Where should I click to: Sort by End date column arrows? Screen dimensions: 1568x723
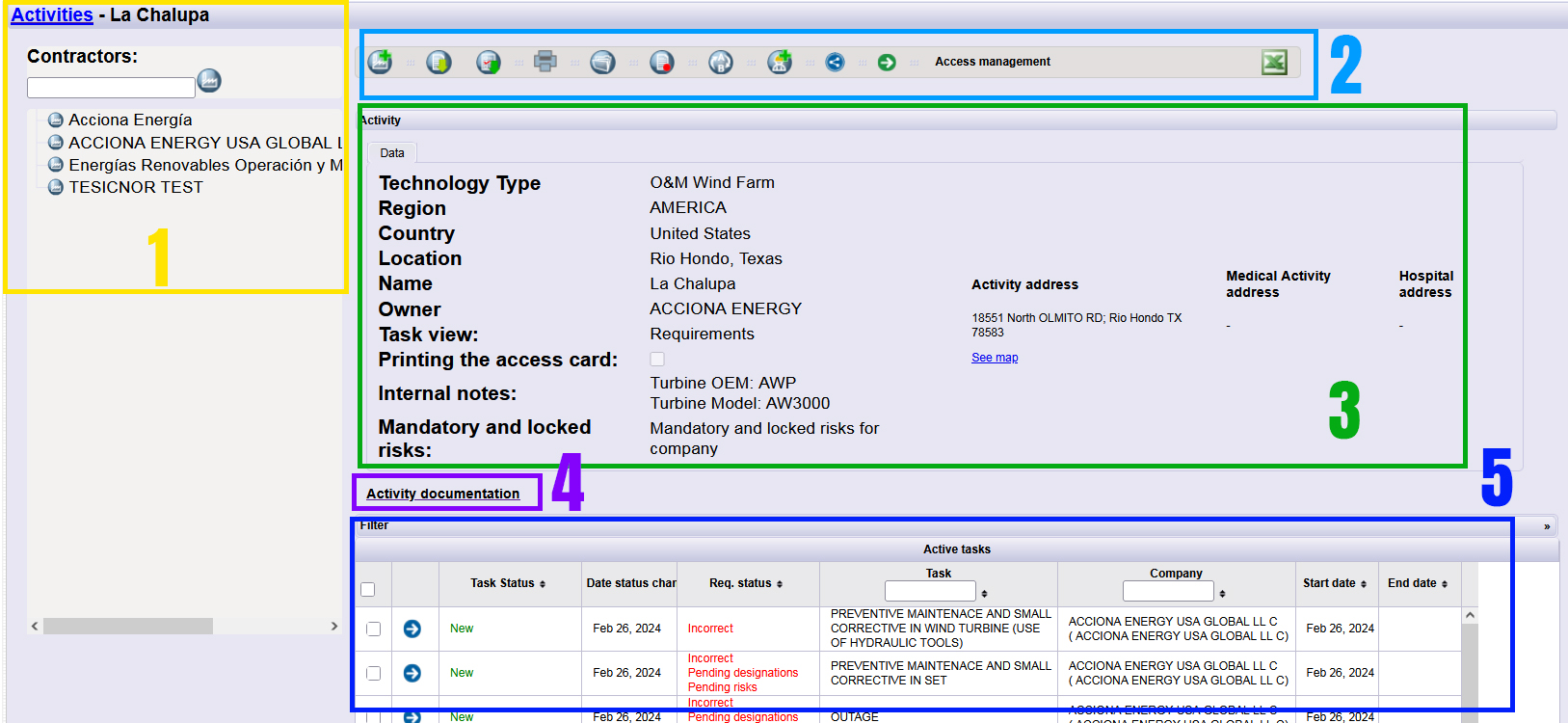click(x=1445, y=584)
